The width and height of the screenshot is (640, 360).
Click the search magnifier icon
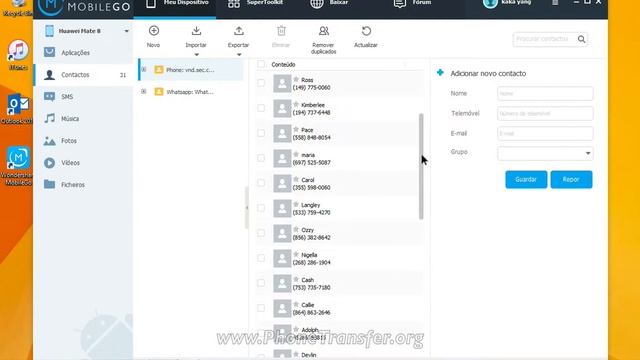(582, 39)
